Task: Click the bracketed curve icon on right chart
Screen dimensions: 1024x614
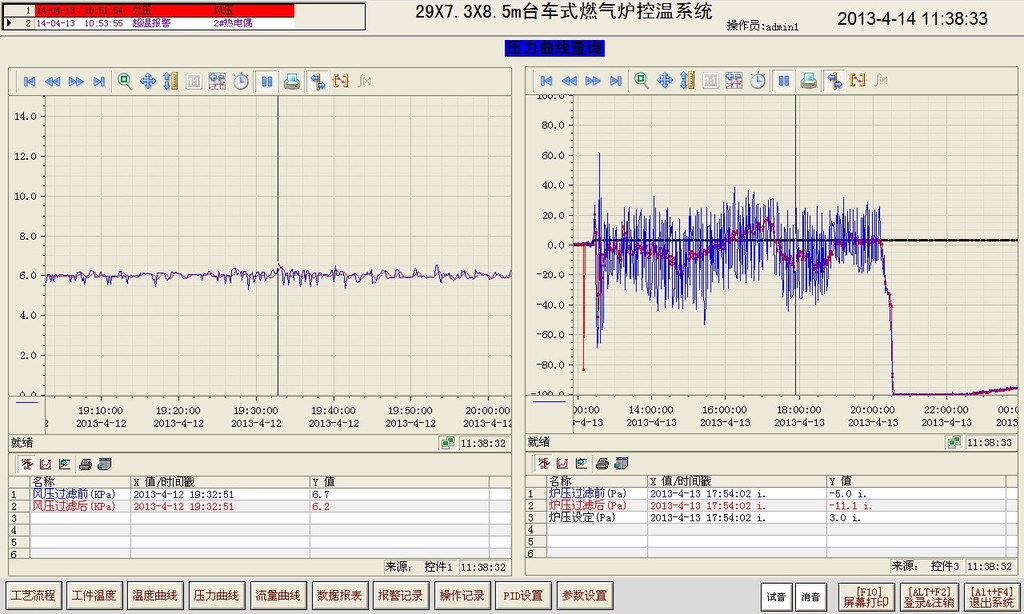Action: 857,80
